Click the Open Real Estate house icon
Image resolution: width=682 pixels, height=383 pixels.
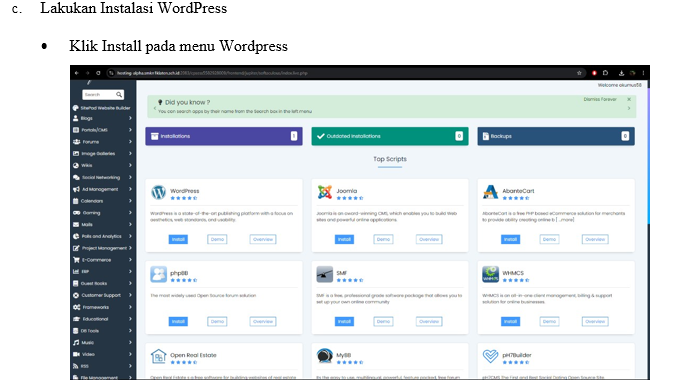click(158, 356)
